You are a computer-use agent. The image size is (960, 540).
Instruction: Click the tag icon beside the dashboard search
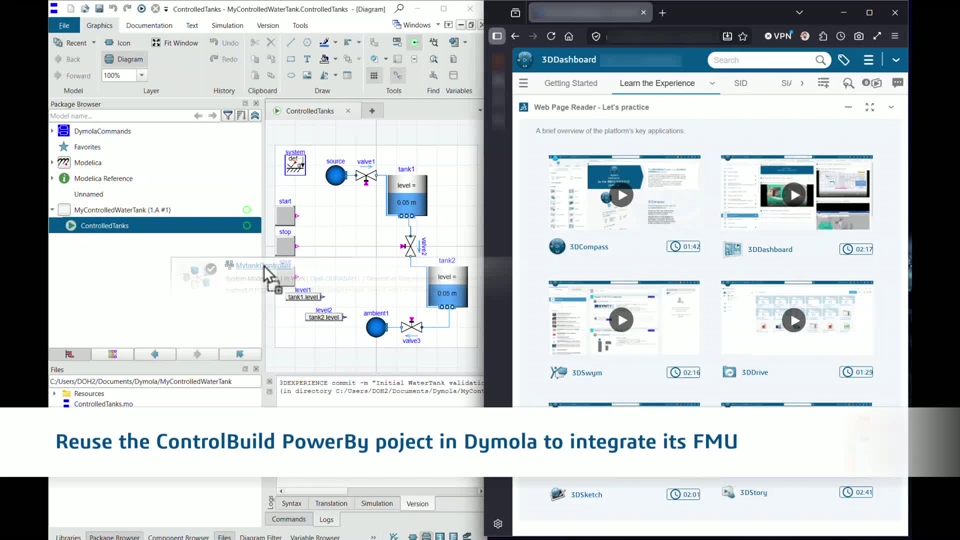click(844, 60)
